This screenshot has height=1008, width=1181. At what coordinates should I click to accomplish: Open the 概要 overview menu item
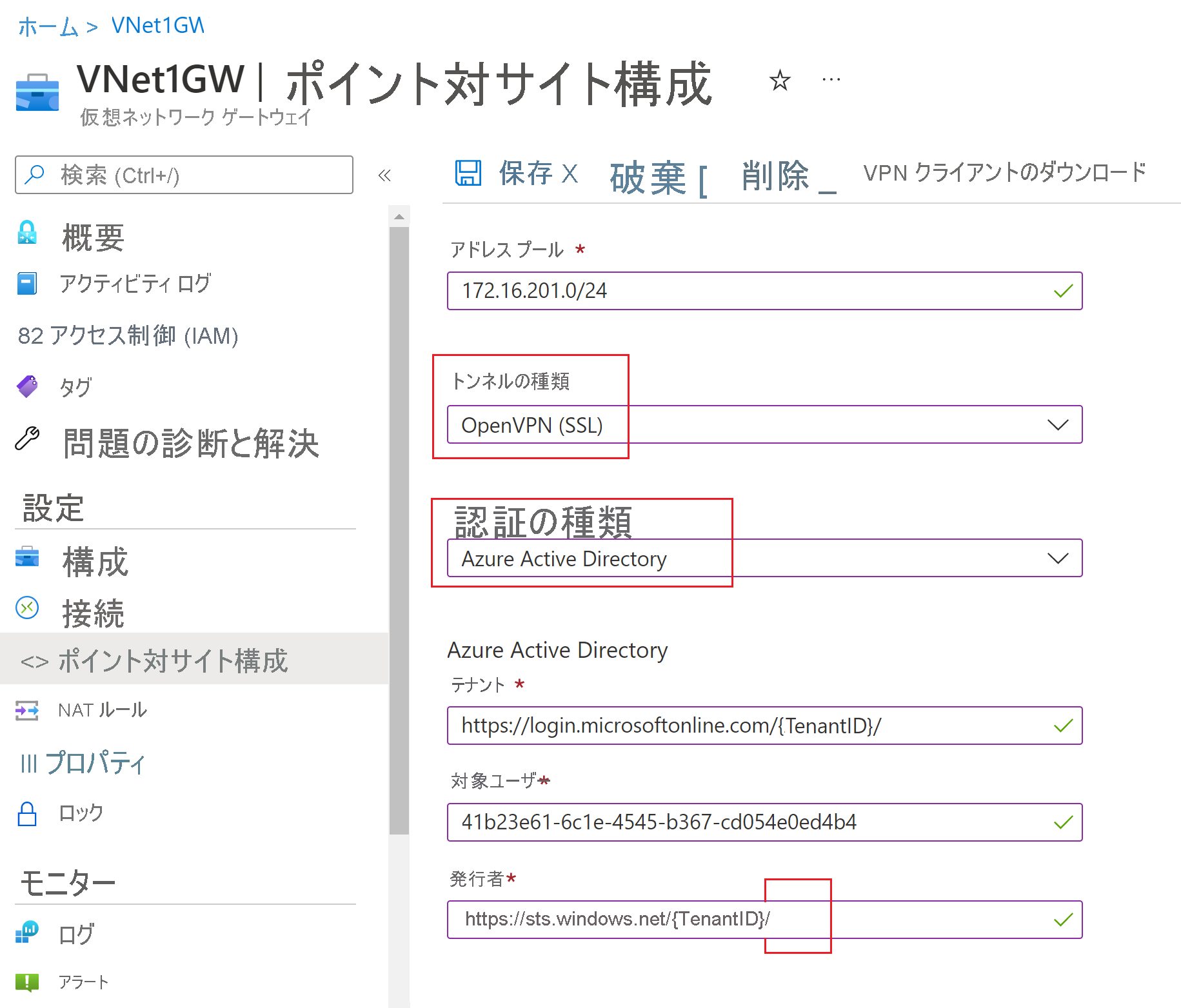coord(93,237)
